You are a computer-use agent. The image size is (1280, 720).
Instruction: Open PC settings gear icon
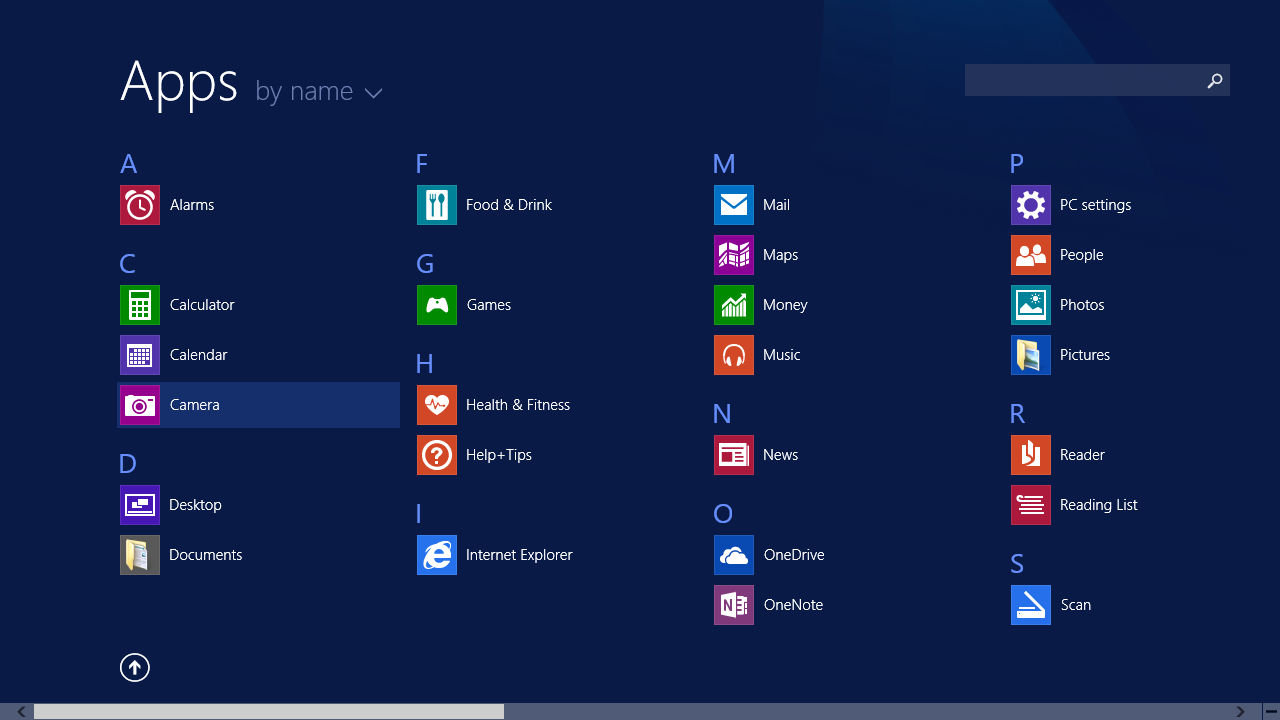(x=1031, y=205)
